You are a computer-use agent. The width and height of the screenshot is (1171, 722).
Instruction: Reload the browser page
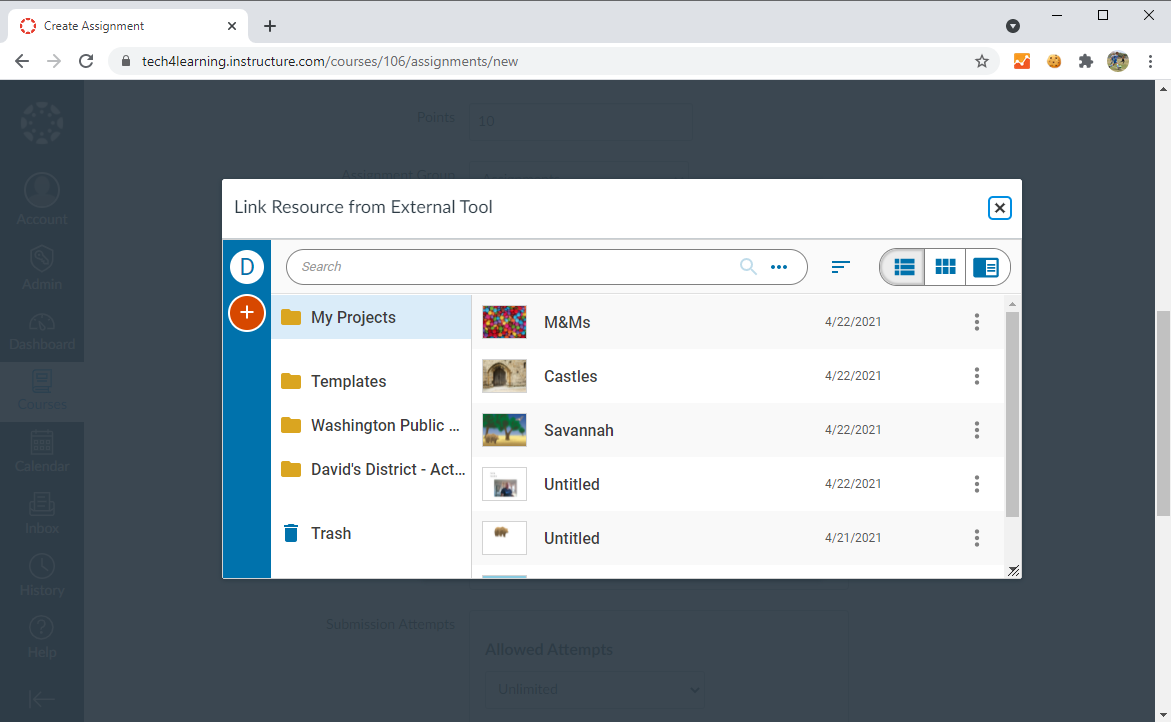(x=86, y=61)
